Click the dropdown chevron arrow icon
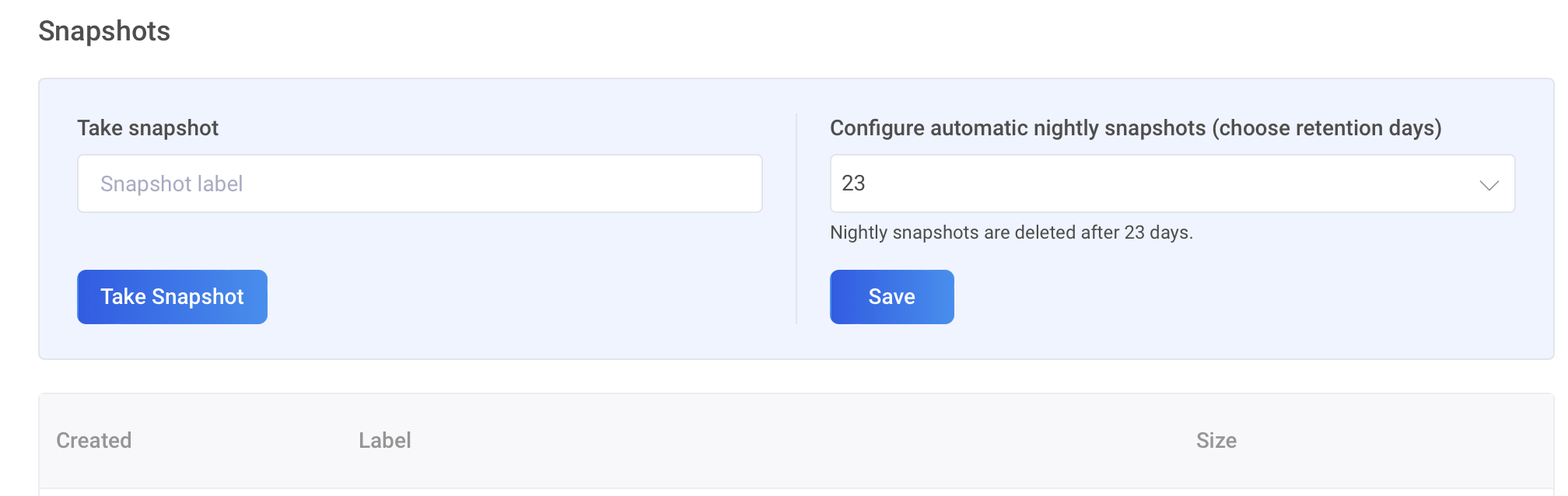This screenshot has width=1568, height=496. pos(1489,185)
